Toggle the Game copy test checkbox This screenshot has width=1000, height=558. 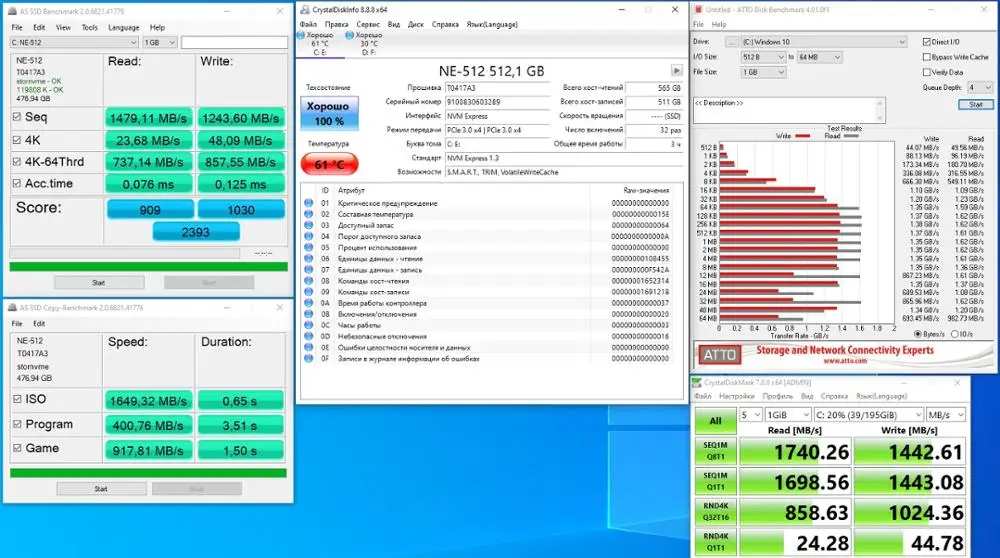coord(17,448)
